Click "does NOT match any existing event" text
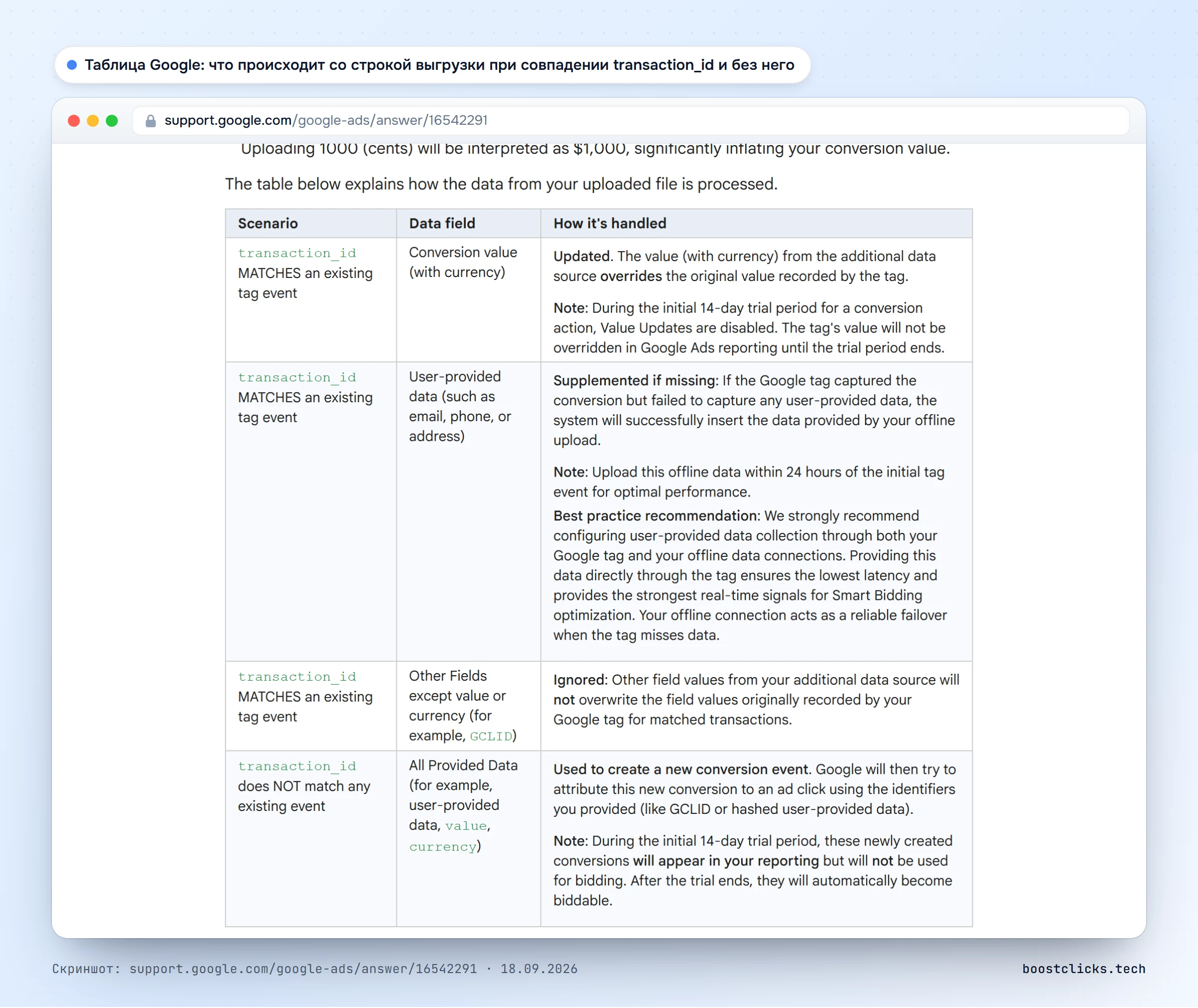Screen dimensions: 1198x1008 pos(304,796)
